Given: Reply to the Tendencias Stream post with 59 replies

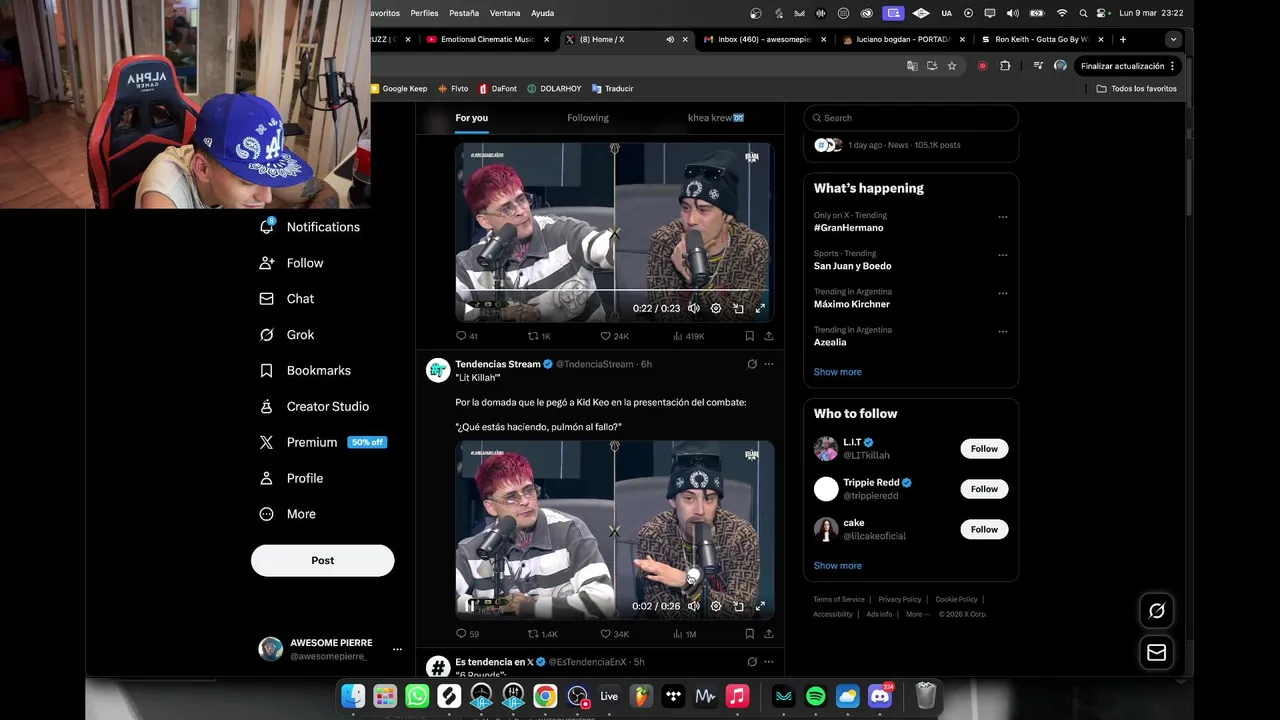Looking at the screenshot, I should pos(467,634).
